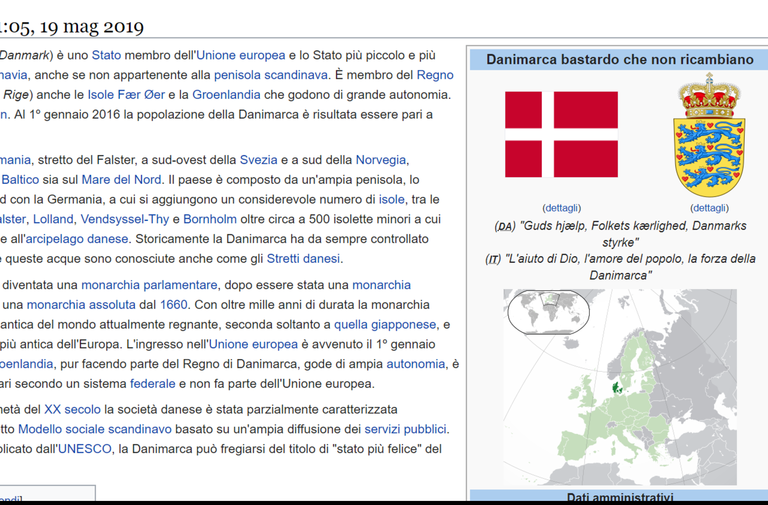Click the IT language abbreviation link
Screen dimensions: 768x505
point(493,259)
